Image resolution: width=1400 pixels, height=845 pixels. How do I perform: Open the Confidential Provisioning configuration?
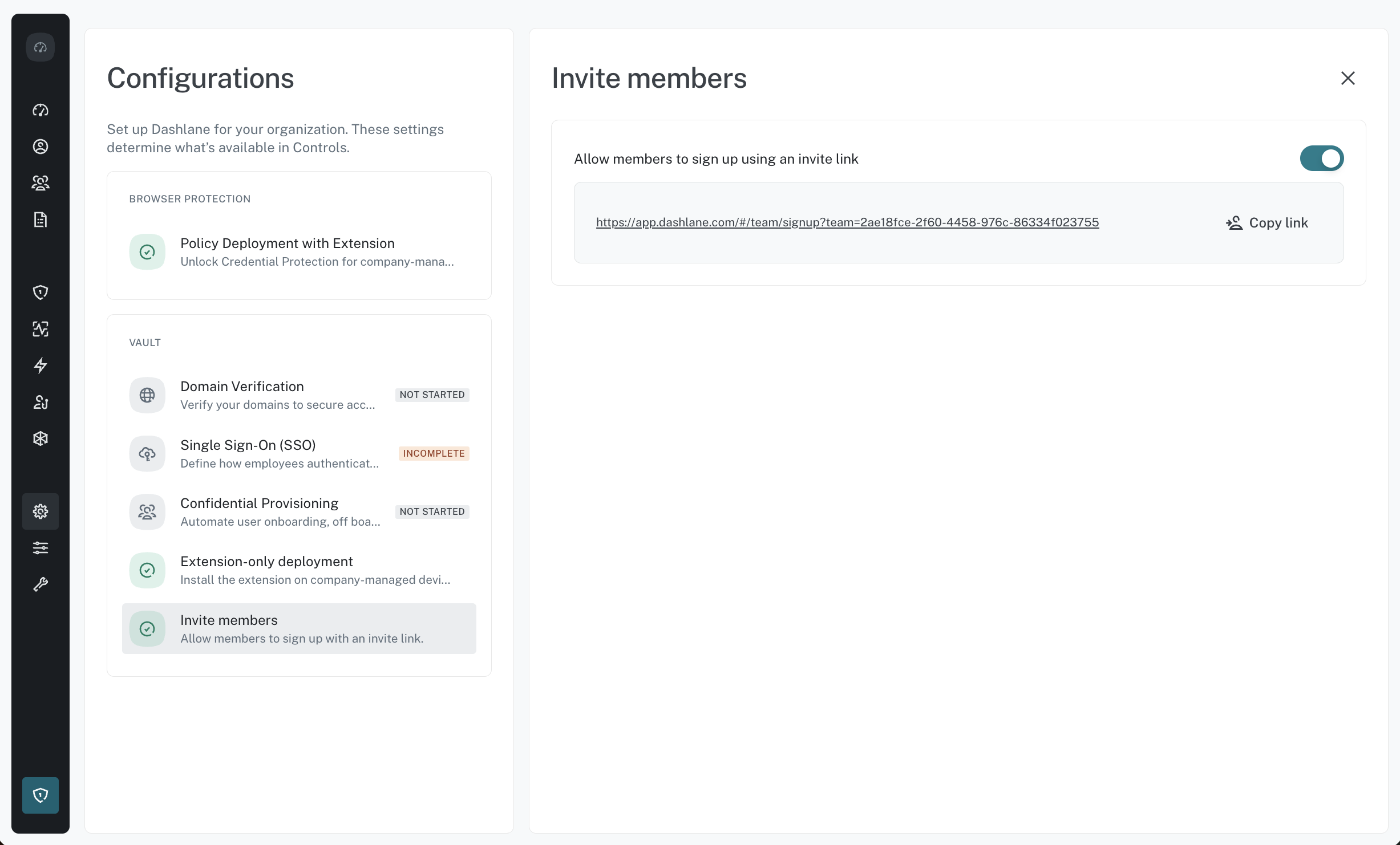[x=299, y=512]
